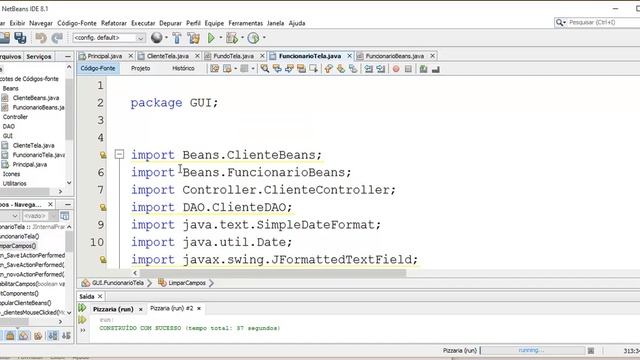Toggle the Código-Fonte source view button
Viewport: 640px width, 360px height.
pyautogui.click(x=98, y=68)
